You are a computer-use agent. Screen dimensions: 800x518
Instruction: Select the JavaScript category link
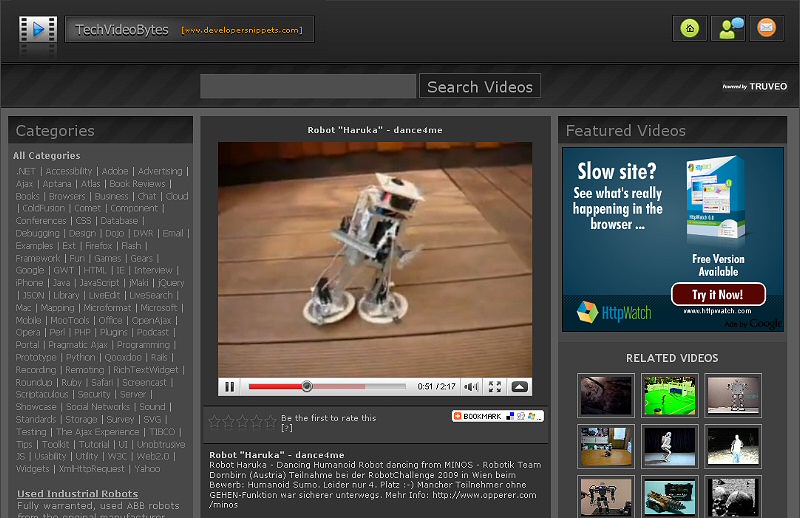coord(100,283)
